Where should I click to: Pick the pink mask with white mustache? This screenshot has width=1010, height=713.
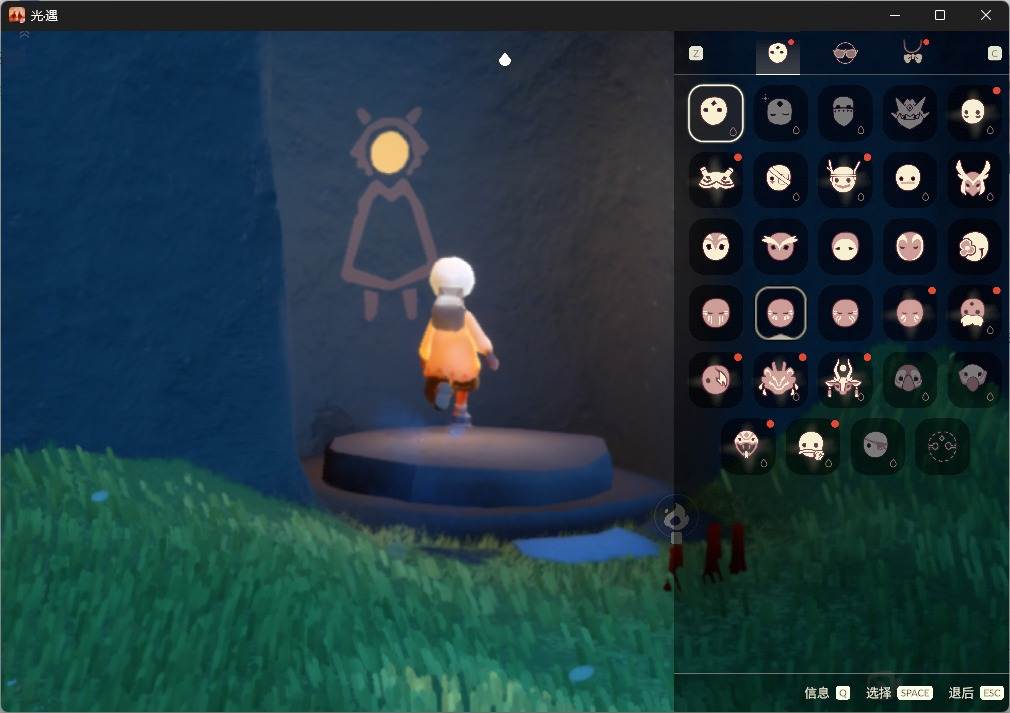click(974, 313)
